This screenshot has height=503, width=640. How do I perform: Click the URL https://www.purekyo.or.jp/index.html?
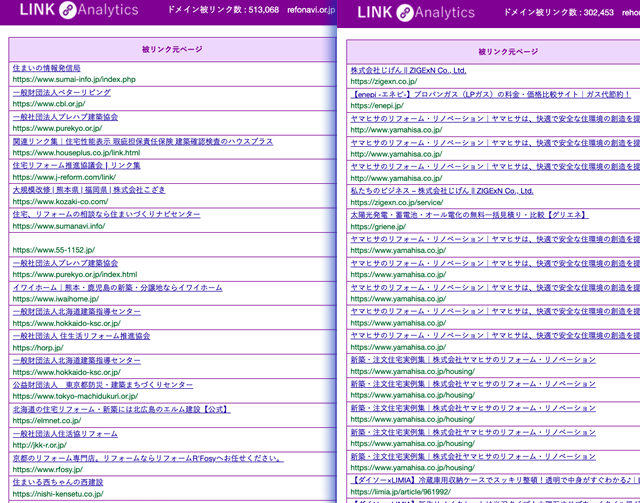[x=75, y=274]
